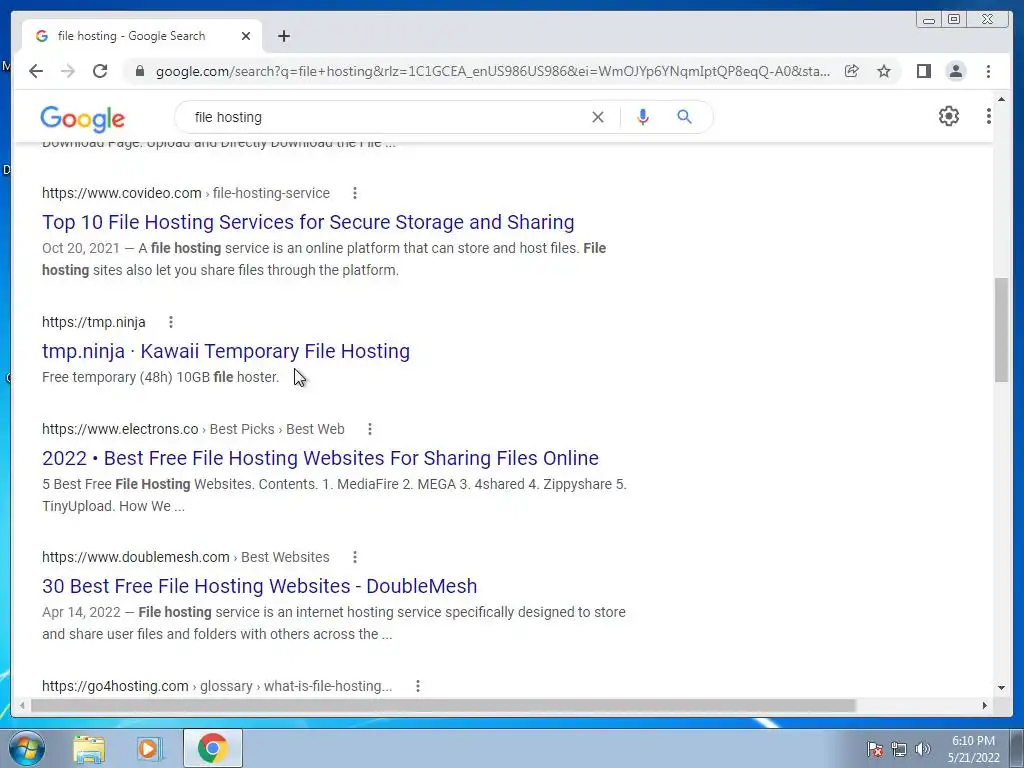Open the taskbar clock 6:10 PM
Viewport: 1024px width, 768px height.
[x=974, y=749]
